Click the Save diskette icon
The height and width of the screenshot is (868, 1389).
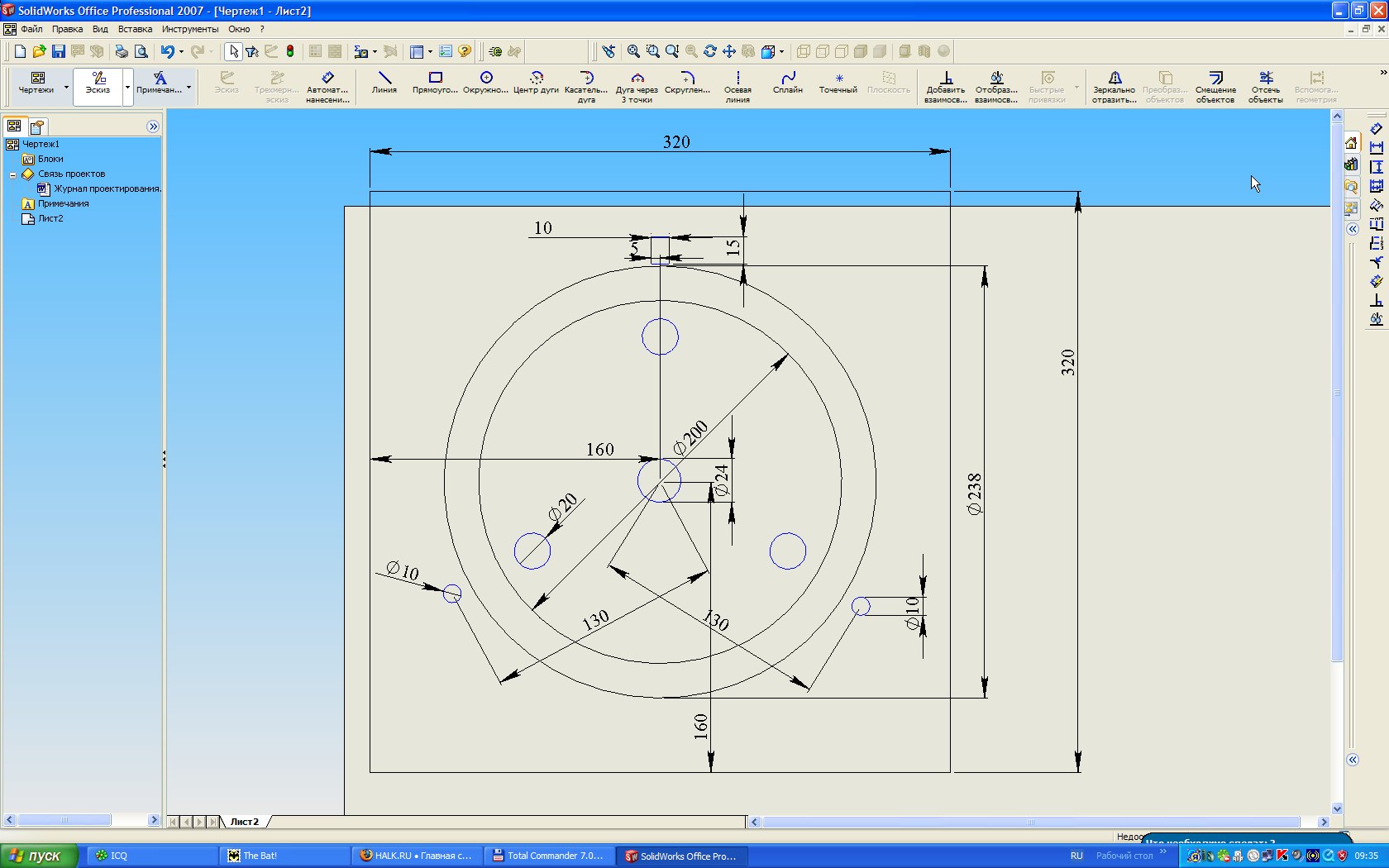pos(59,51)
